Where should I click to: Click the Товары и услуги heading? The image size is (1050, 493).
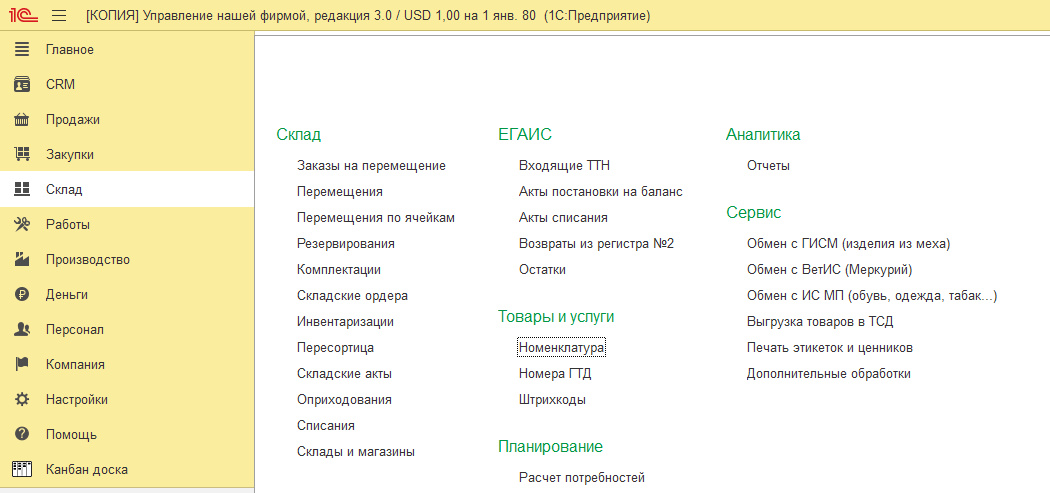point(556,316)
